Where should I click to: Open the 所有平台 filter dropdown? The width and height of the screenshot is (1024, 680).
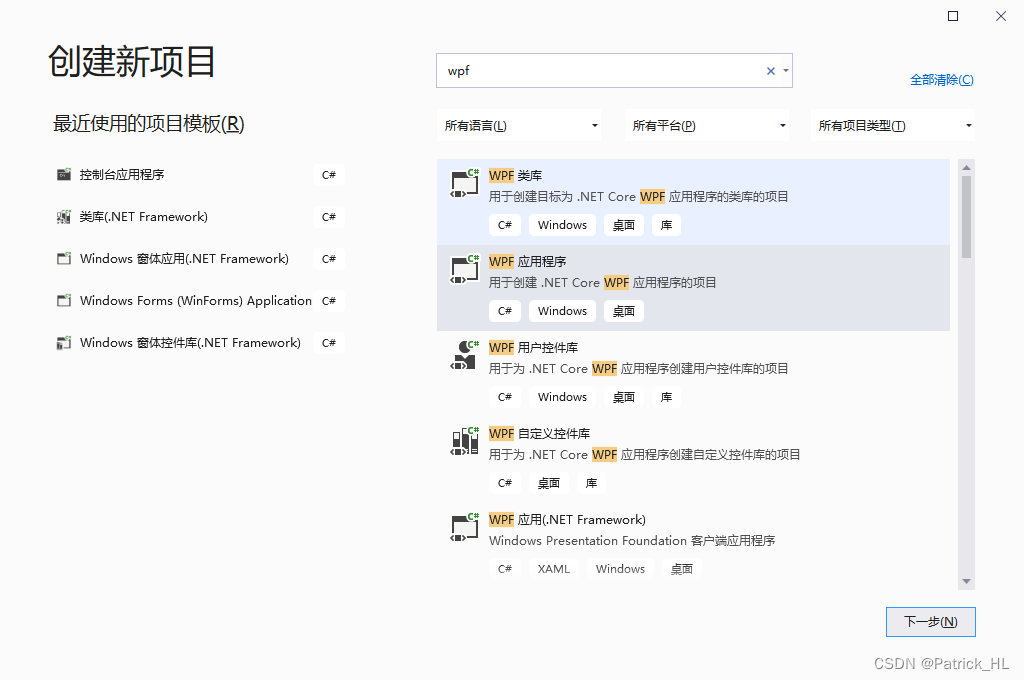point(708,125)
